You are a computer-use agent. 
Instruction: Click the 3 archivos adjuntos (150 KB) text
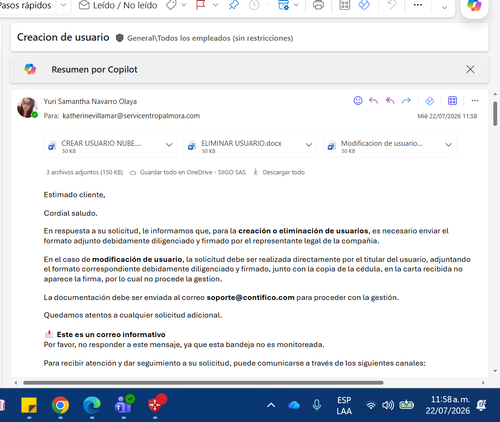(84, 172)
